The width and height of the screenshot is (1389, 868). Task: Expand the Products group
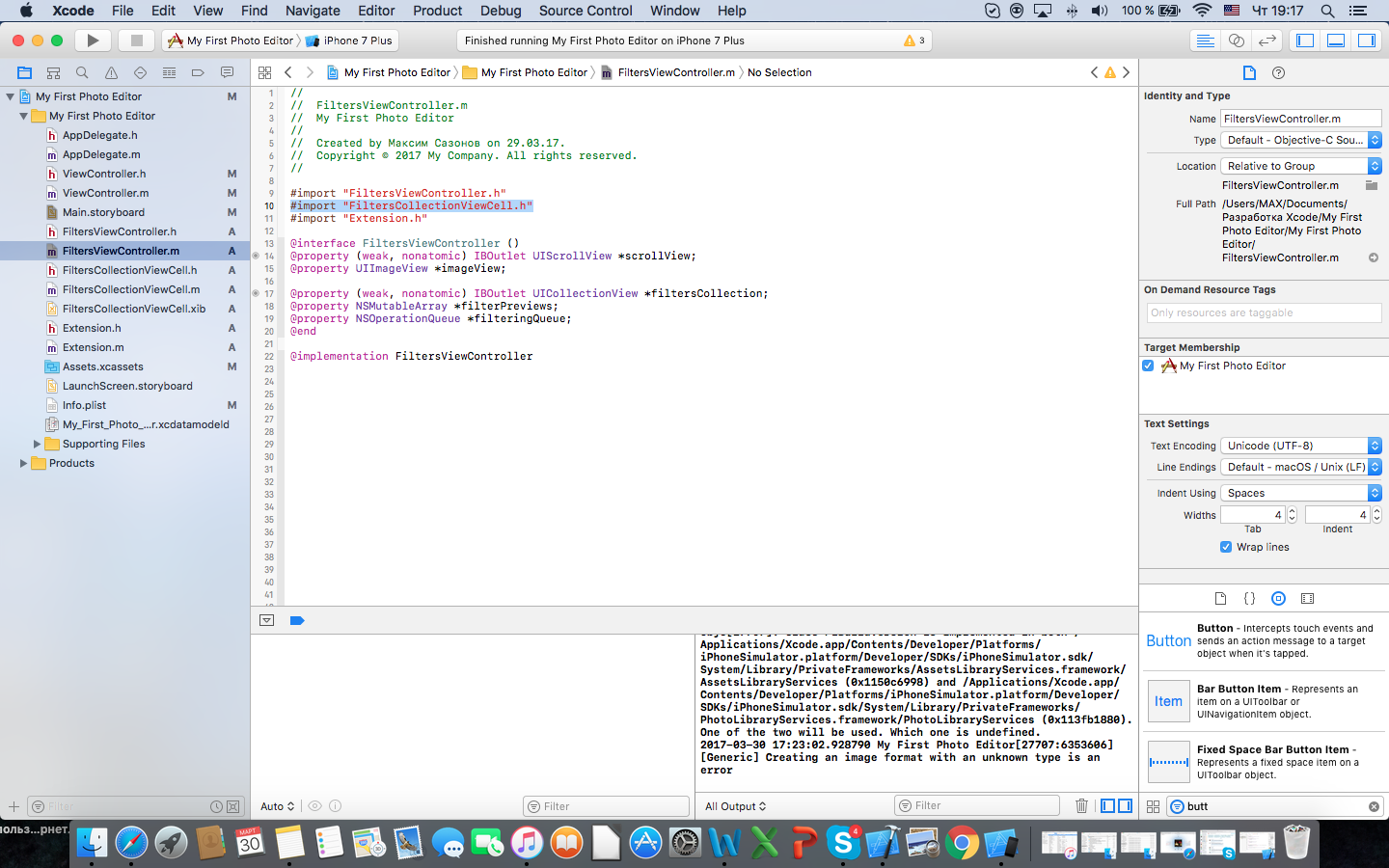[23, 463]
